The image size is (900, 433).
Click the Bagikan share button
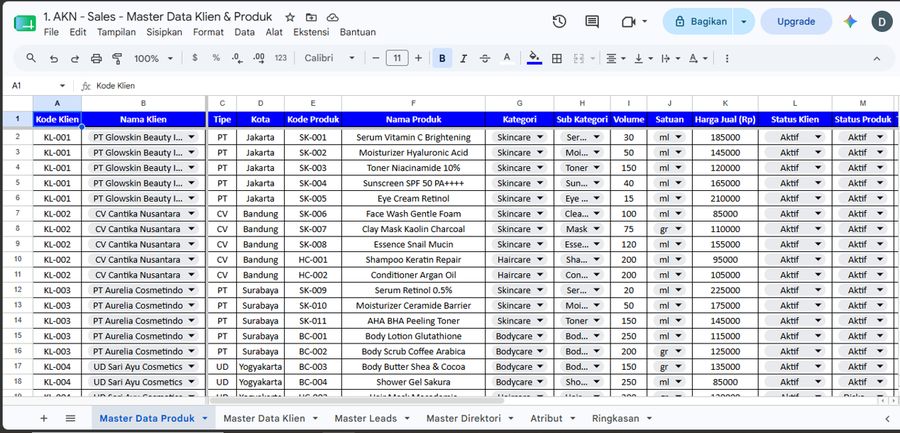pyautogui.click(x=699, y=21)
